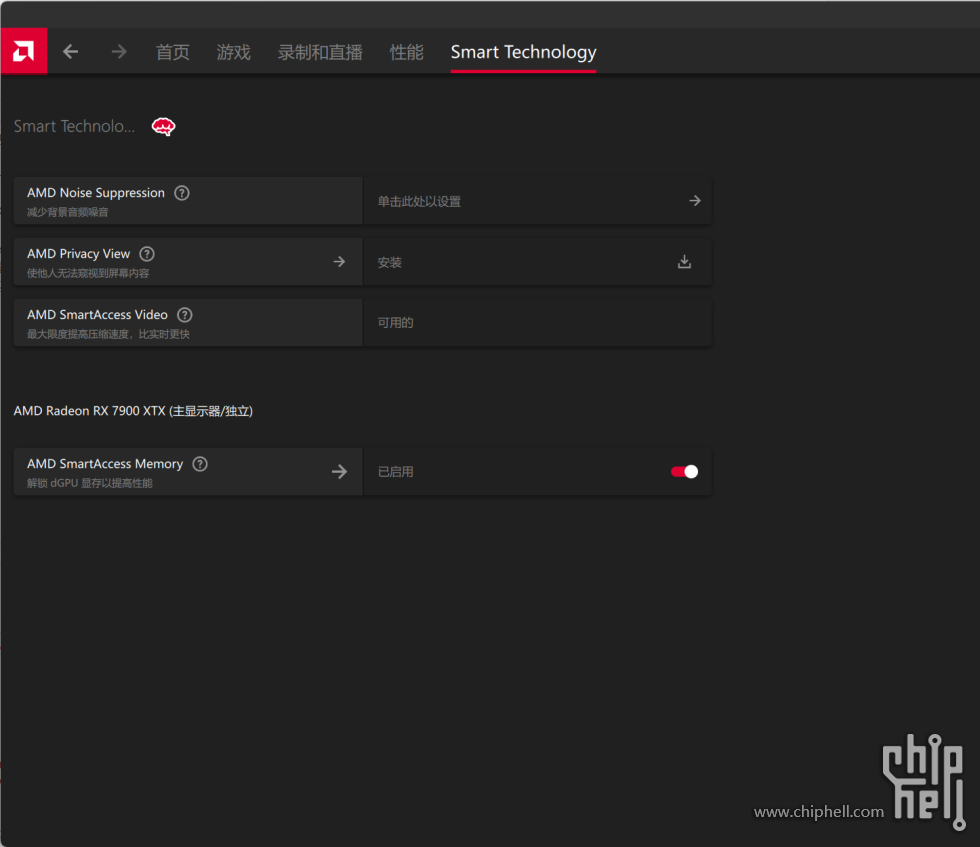Click 单击此处以设置 to set up noise suppression
This screenshot has width=980, height=847.
point(419,201)
